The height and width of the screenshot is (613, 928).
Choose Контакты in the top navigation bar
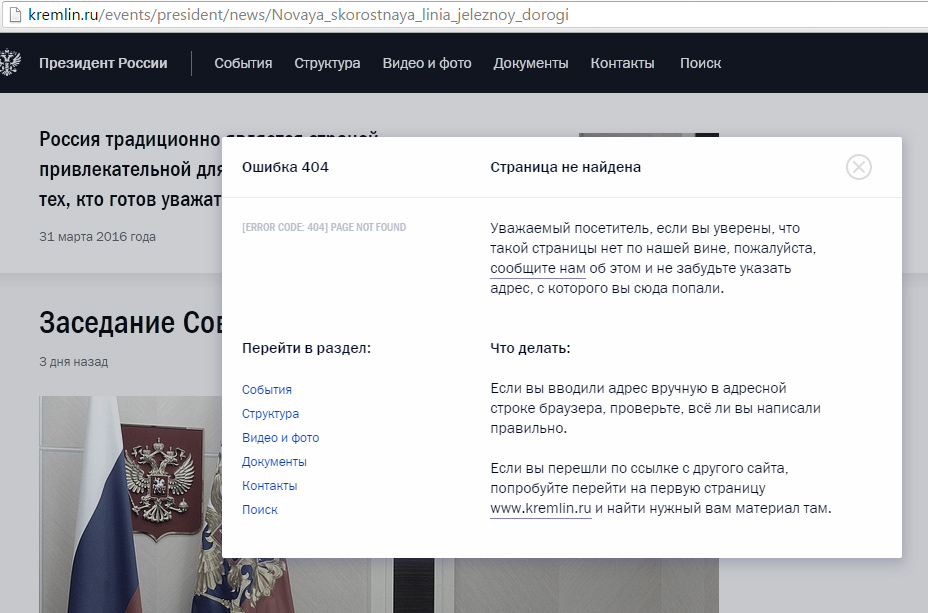tap(622, 63)
